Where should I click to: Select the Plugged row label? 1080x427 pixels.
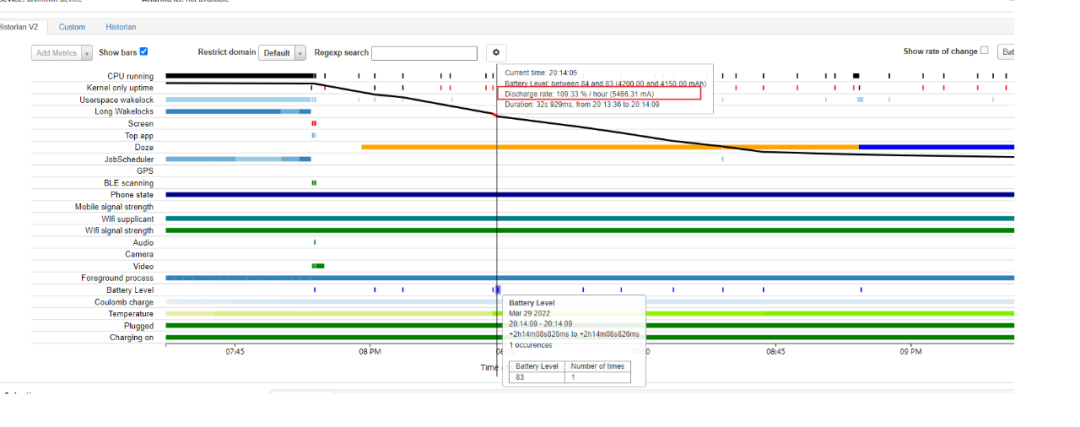138,326
